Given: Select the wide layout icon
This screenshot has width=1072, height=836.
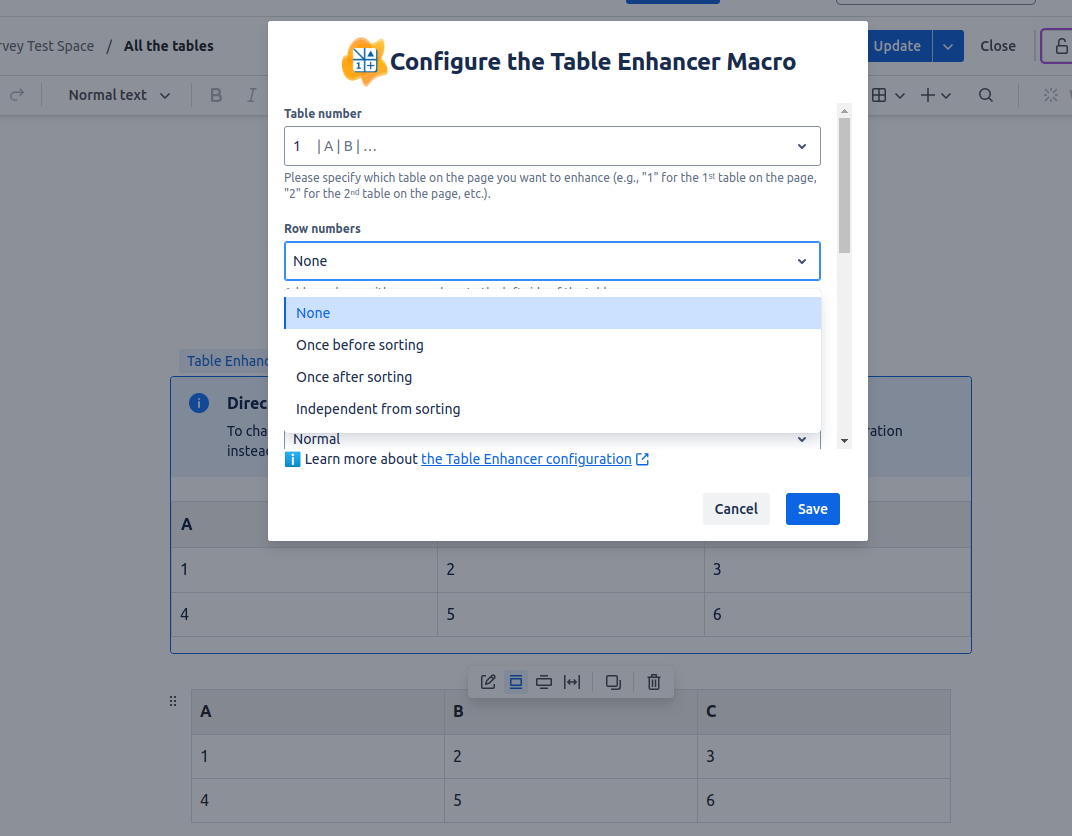Looking at the screenshot, I should (x=544, y=682).
